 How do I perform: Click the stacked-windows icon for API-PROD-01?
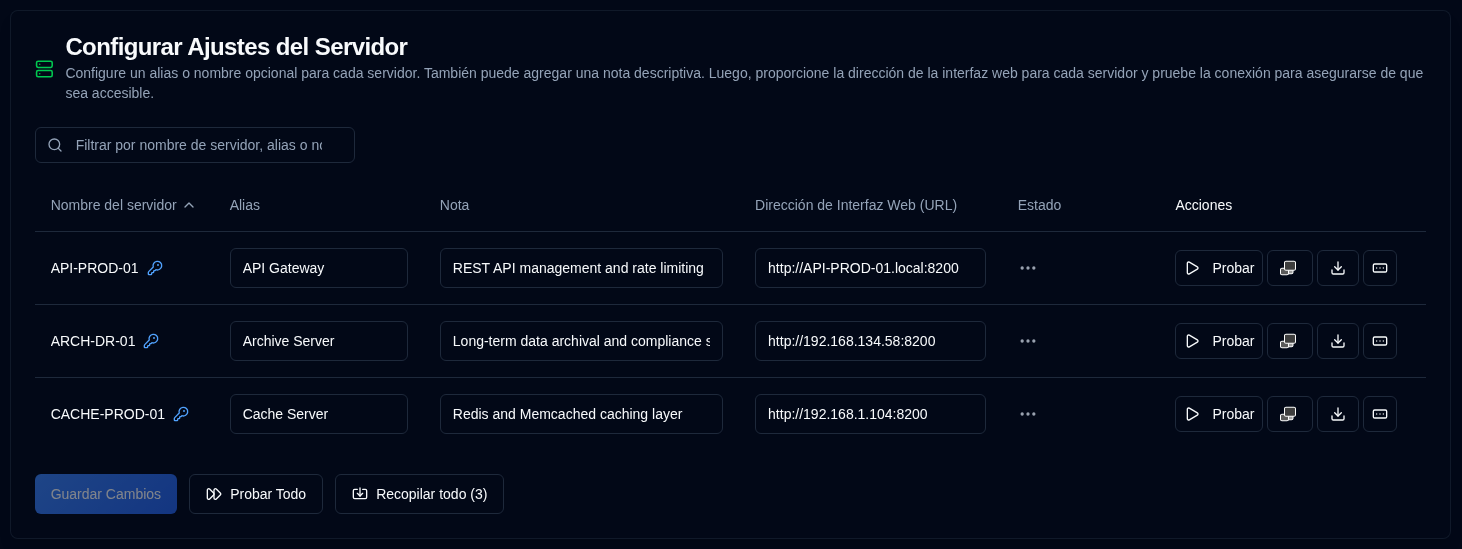tap(1289, 268)
